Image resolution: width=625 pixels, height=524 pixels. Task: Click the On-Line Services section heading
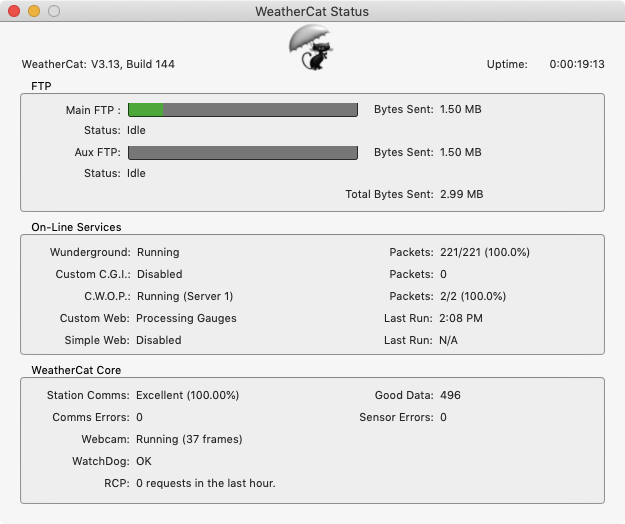pos(76,227)
